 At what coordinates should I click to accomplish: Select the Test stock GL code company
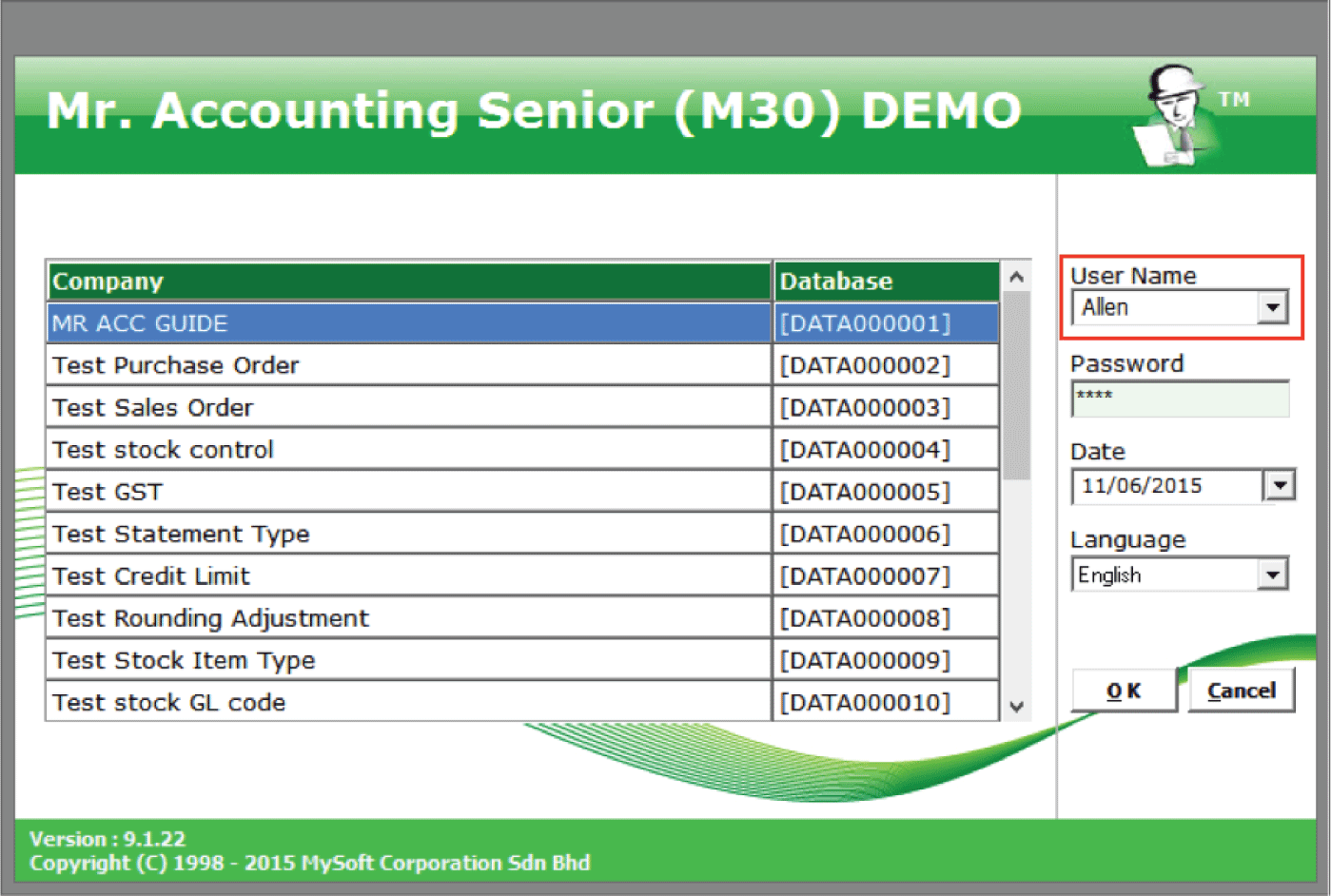click(409, 702)
